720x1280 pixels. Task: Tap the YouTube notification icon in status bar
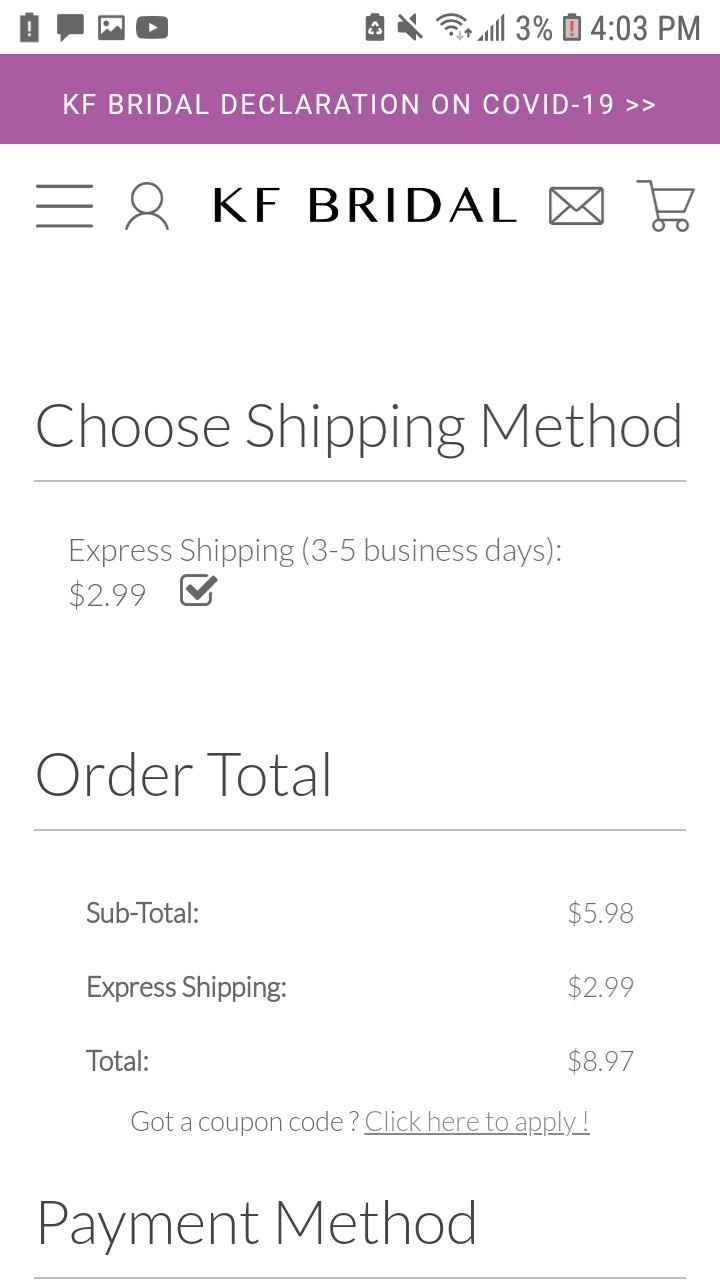click(152, 27)
